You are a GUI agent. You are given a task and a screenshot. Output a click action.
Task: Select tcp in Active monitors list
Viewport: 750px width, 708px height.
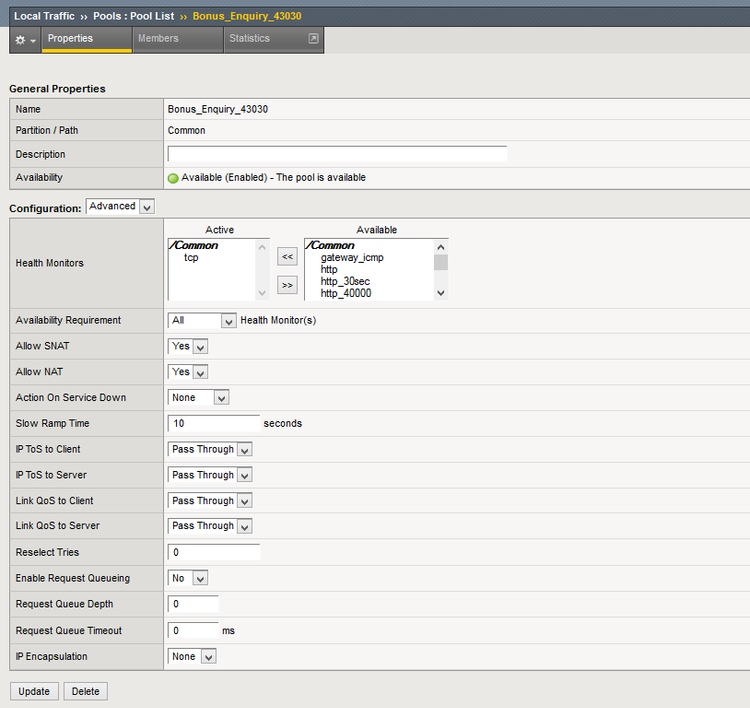(x=191, y=258)
